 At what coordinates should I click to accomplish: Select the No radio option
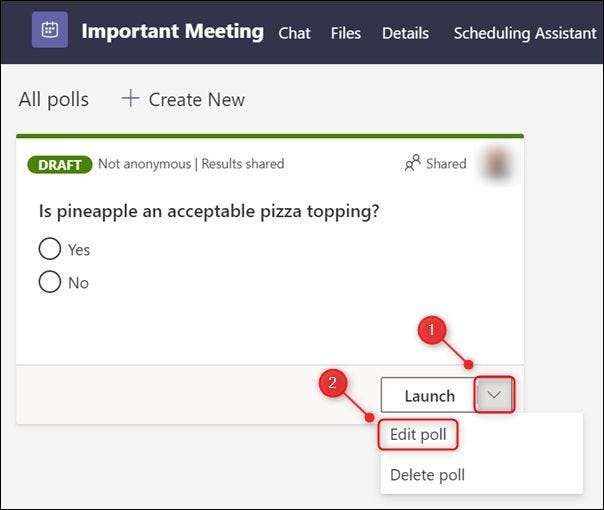[50, 282]
